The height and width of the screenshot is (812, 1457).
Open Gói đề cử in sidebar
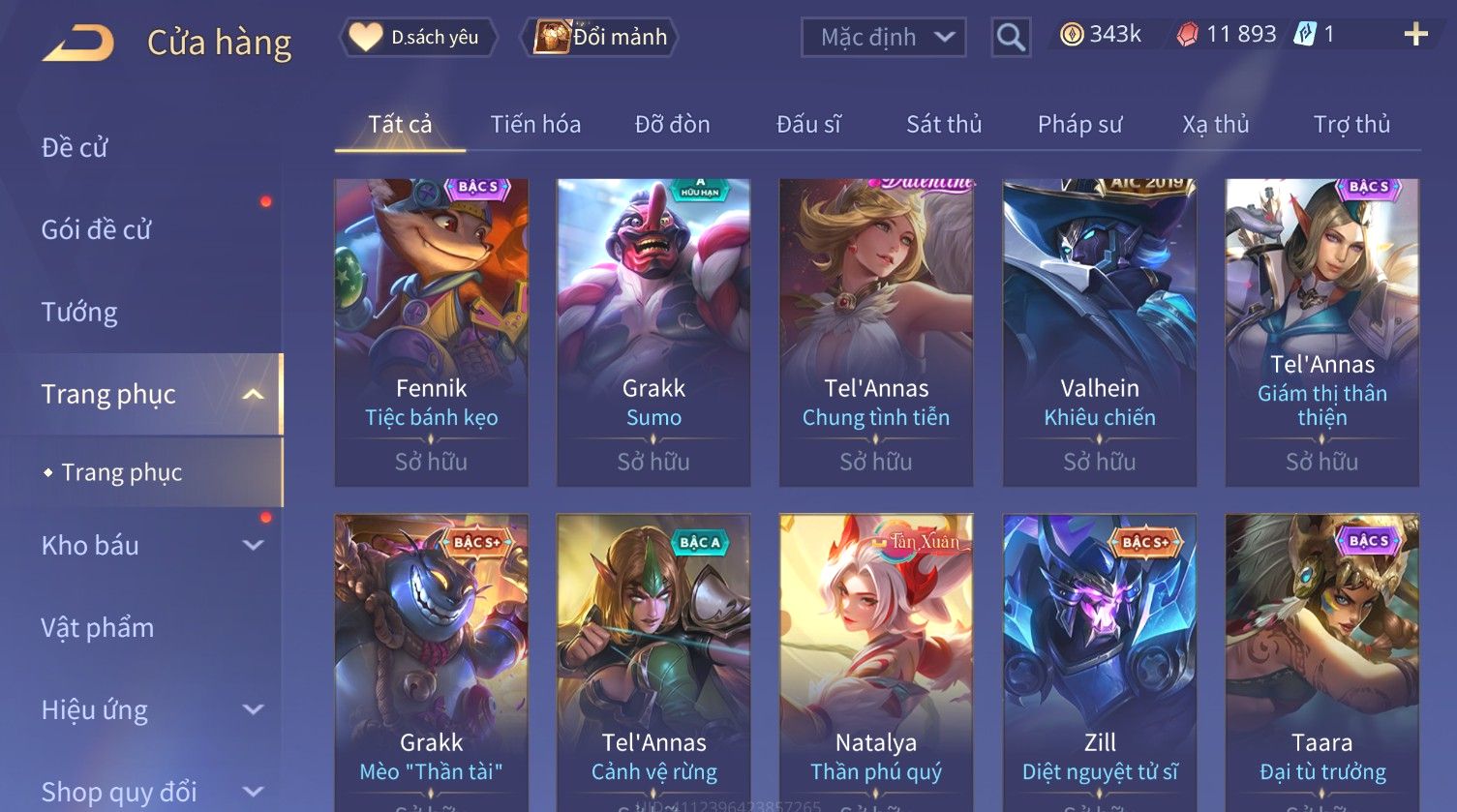(97, 230)
